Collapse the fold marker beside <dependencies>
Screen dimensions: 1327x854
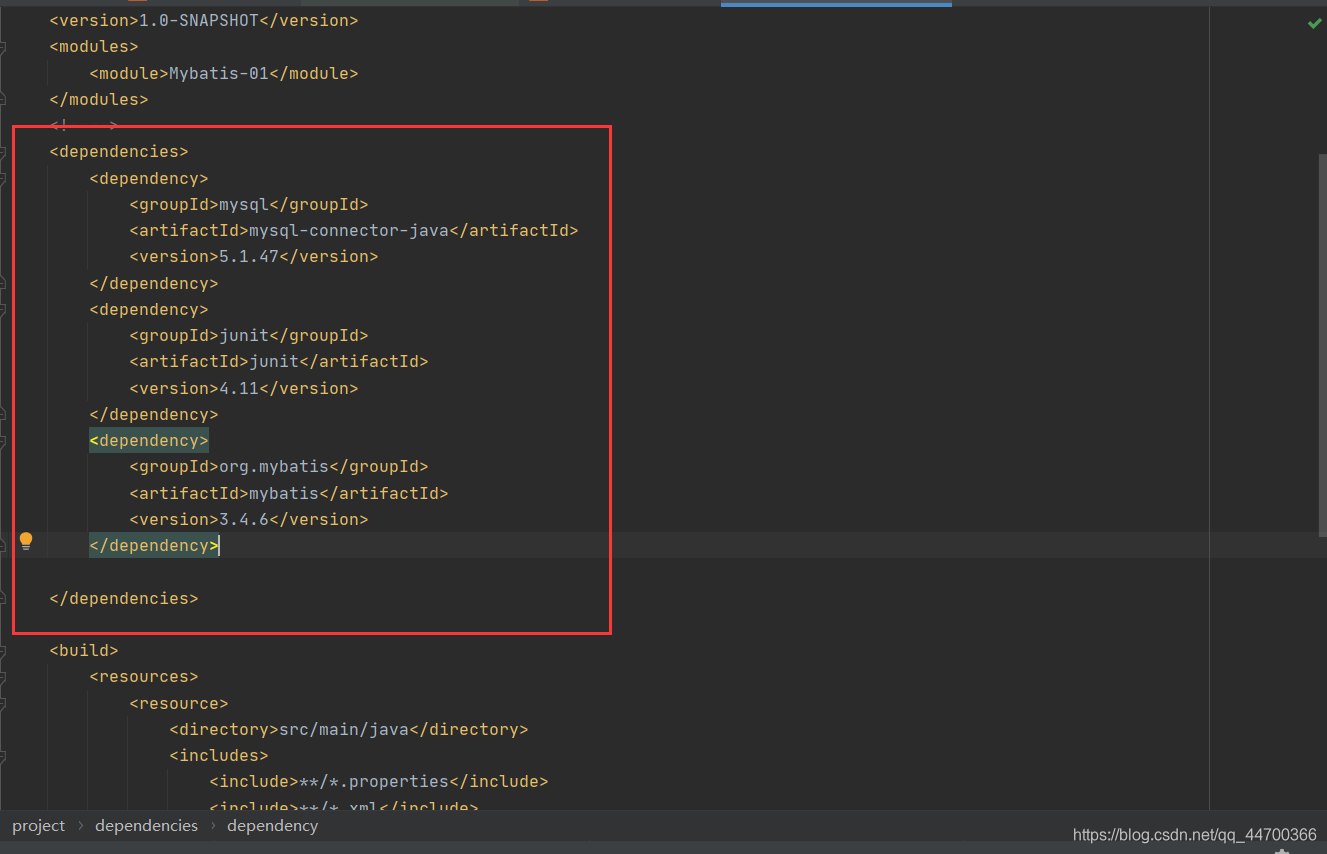3,152
